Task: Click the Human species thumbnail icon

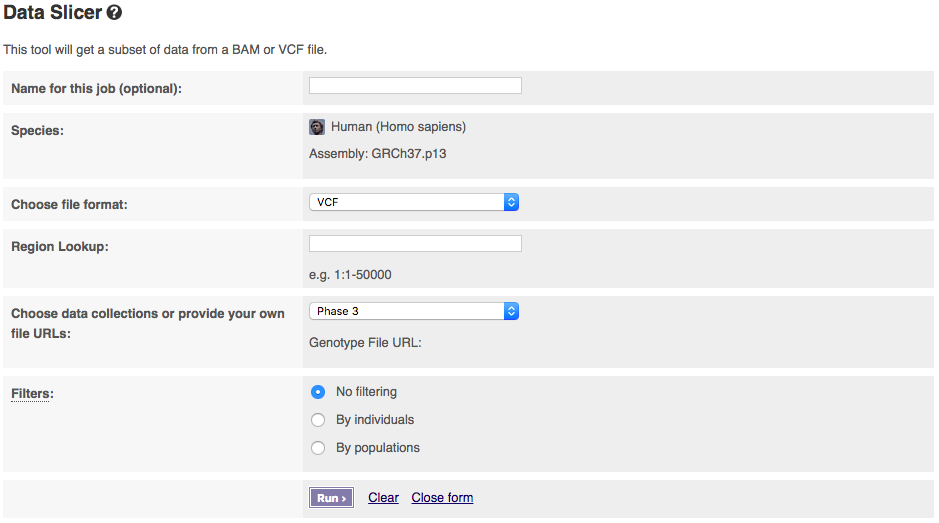Action: (x=317, y=127)
